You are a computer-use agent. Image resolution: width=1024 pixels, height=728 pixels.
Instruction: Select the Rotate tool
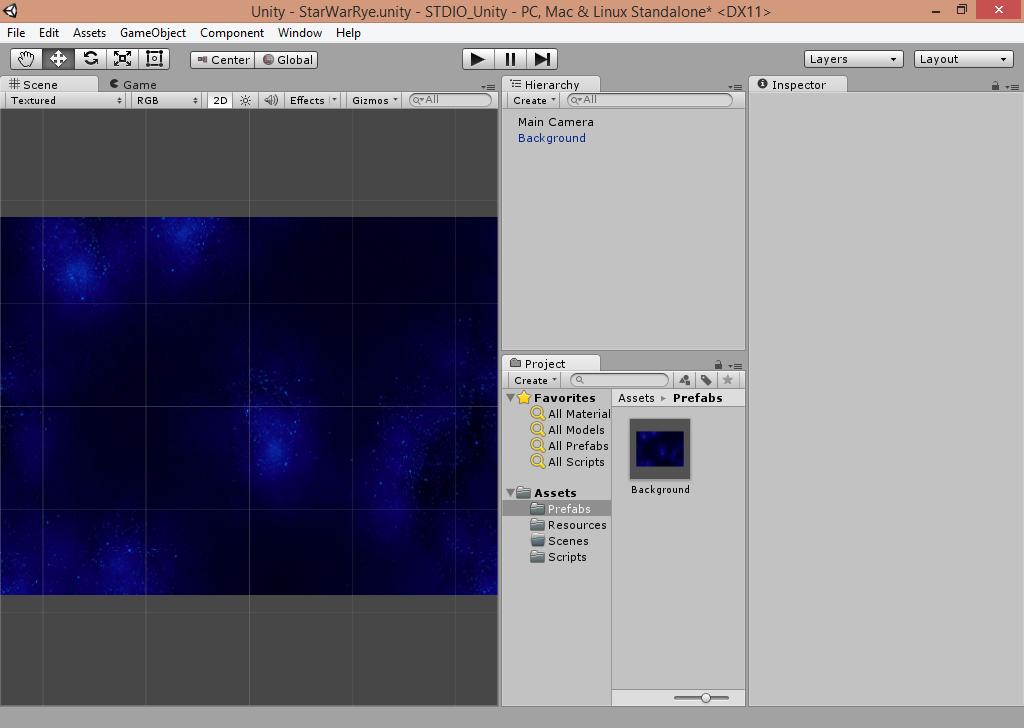90,59
